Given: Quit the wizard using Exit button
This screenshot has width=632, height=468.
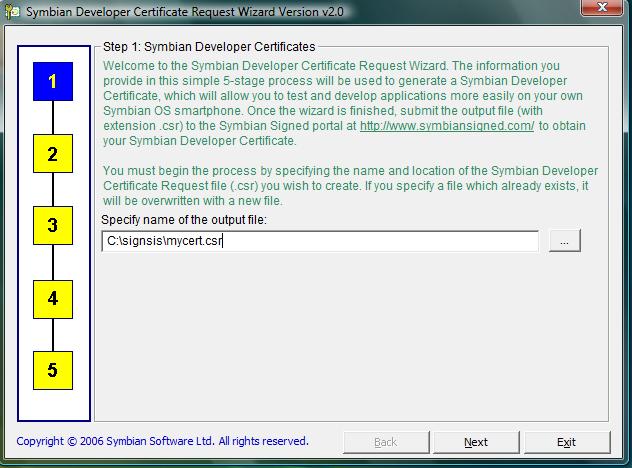Looking at the screenshot, I should tap(566, 442).
